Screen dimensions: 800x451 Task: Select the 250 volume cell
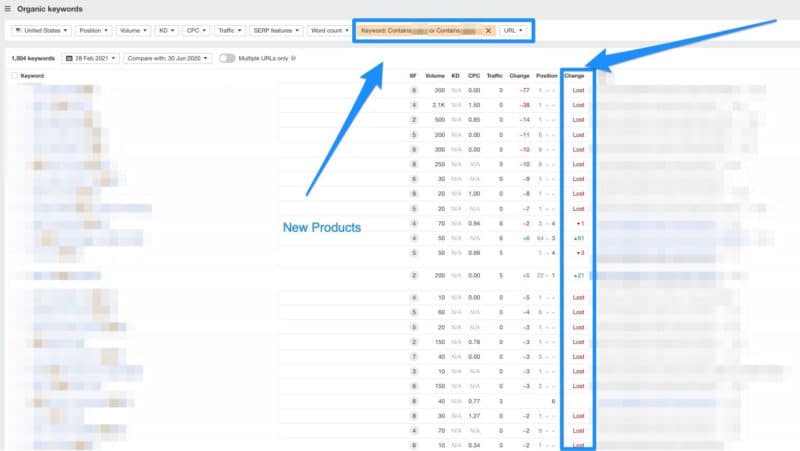pos(440,164)
